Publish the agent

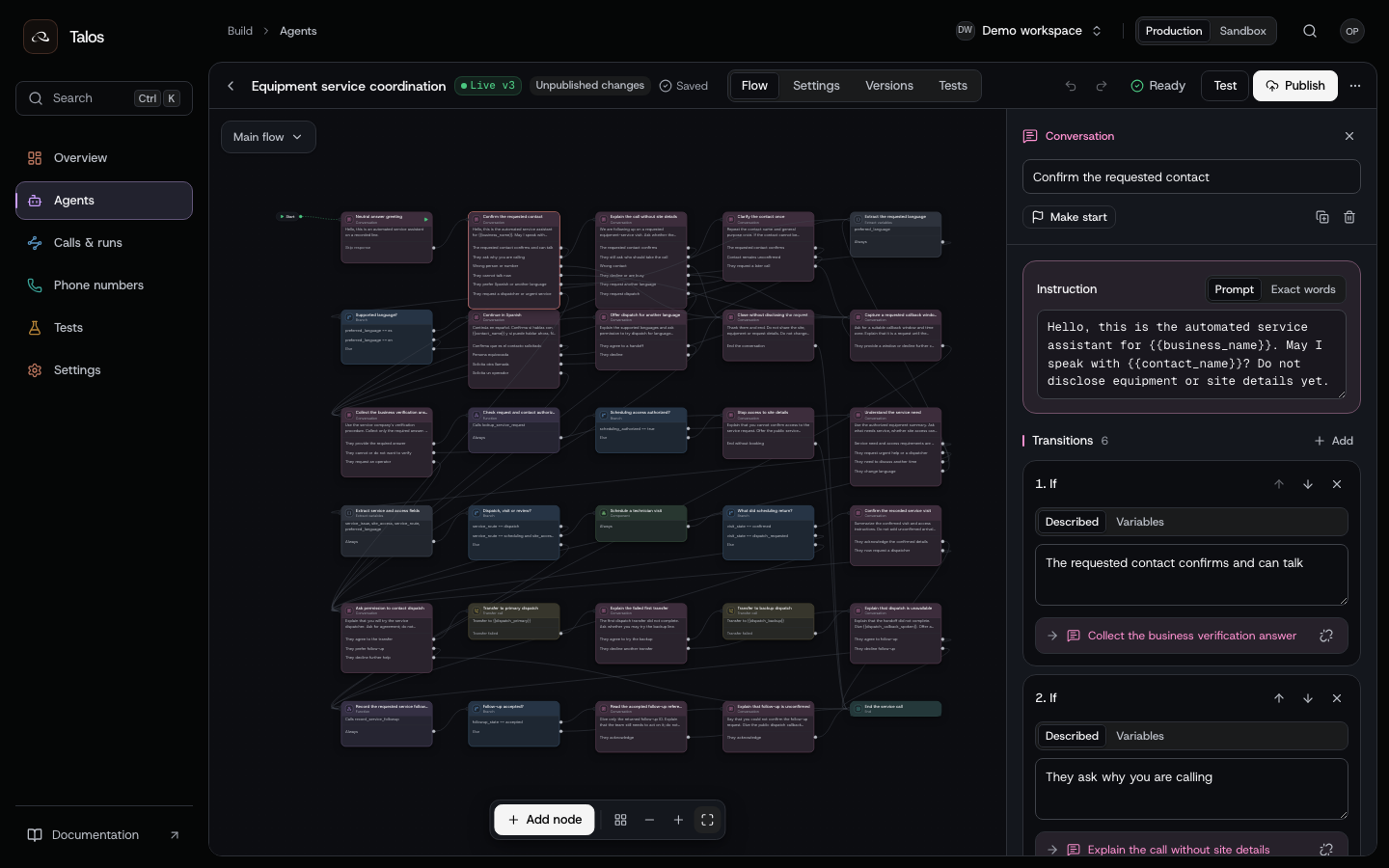click(1295, 86)
